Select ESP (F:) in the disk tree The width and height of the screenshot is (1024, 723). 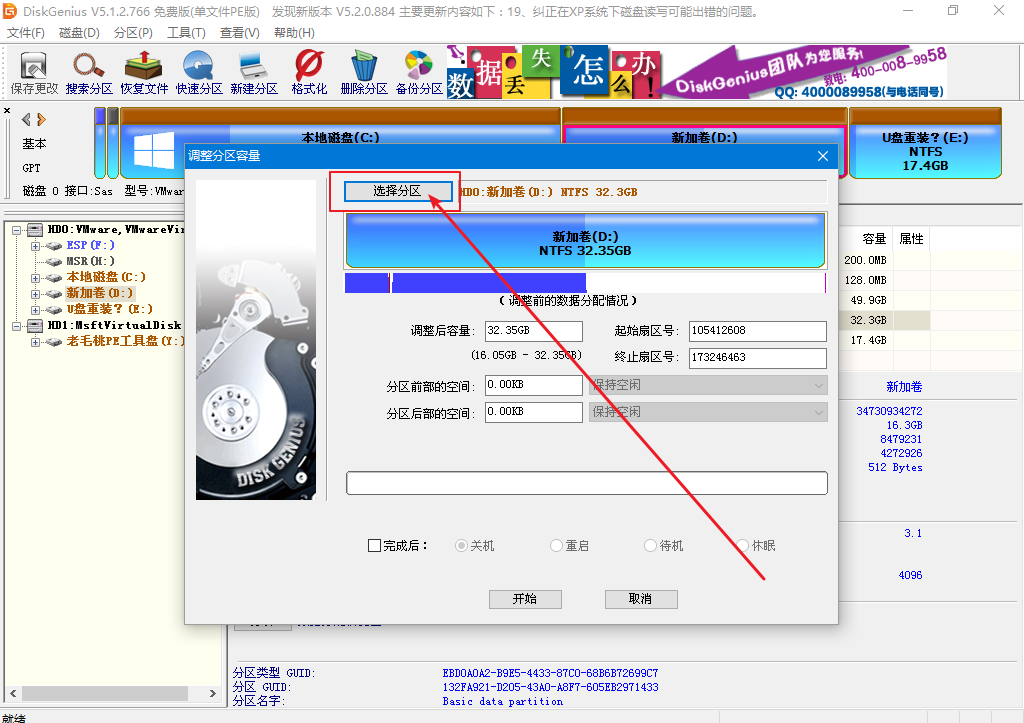pos(90,246)
